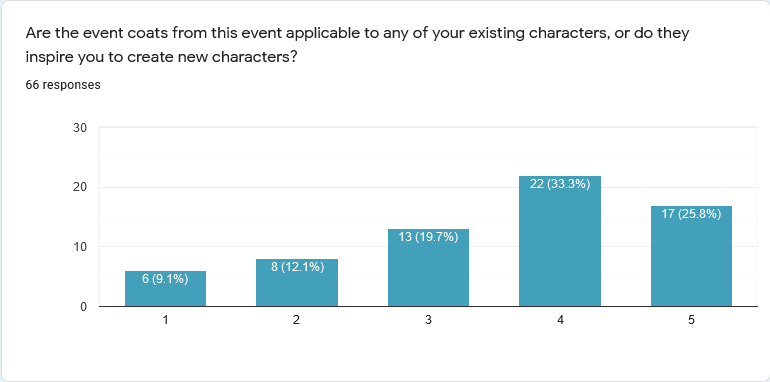Click the bar for rating 2
The image size is (770, 382).
click(x=297, y=283)
